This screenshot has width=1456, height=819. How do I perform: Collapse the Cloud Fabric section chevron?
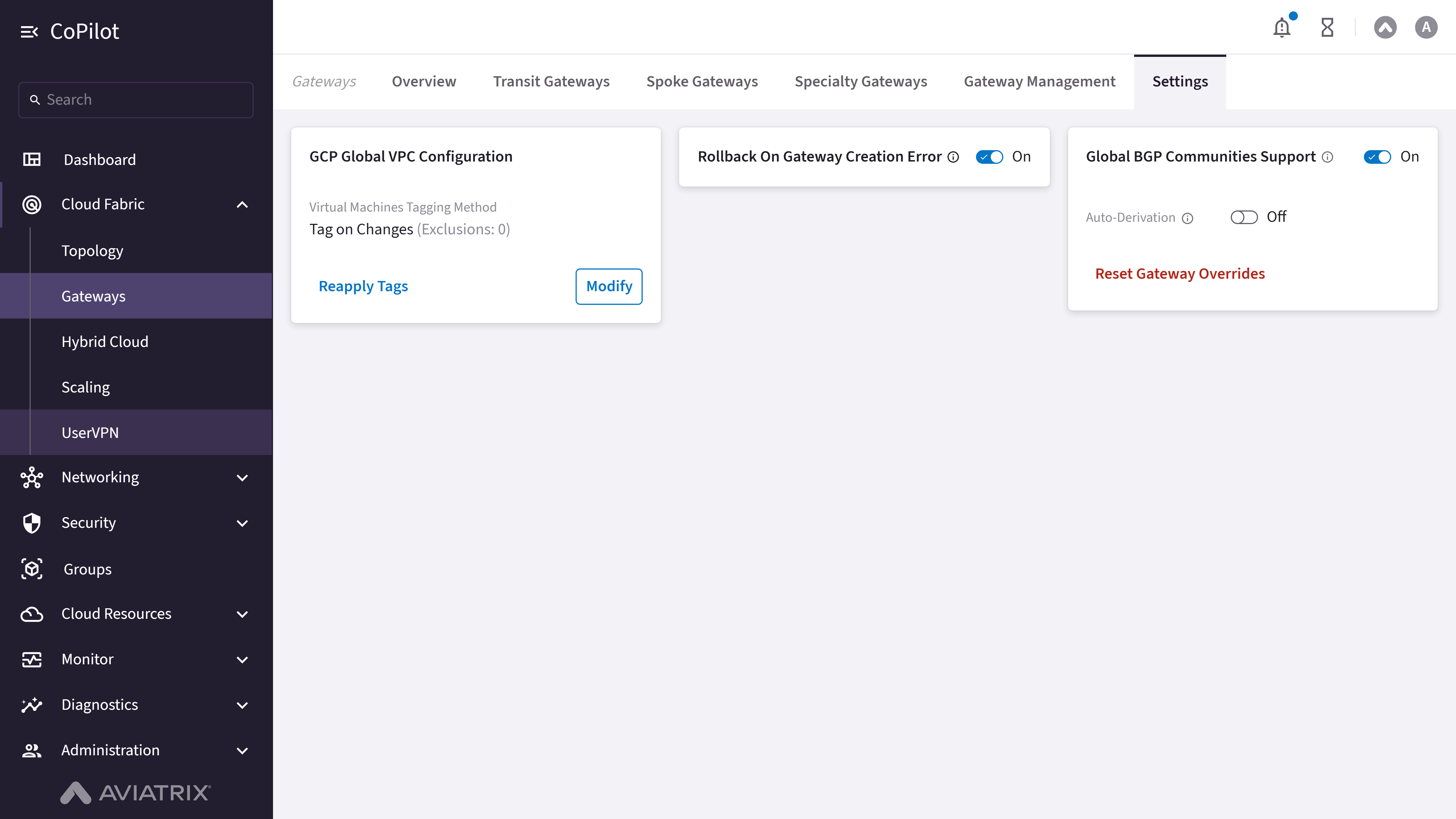pos(242,205)
